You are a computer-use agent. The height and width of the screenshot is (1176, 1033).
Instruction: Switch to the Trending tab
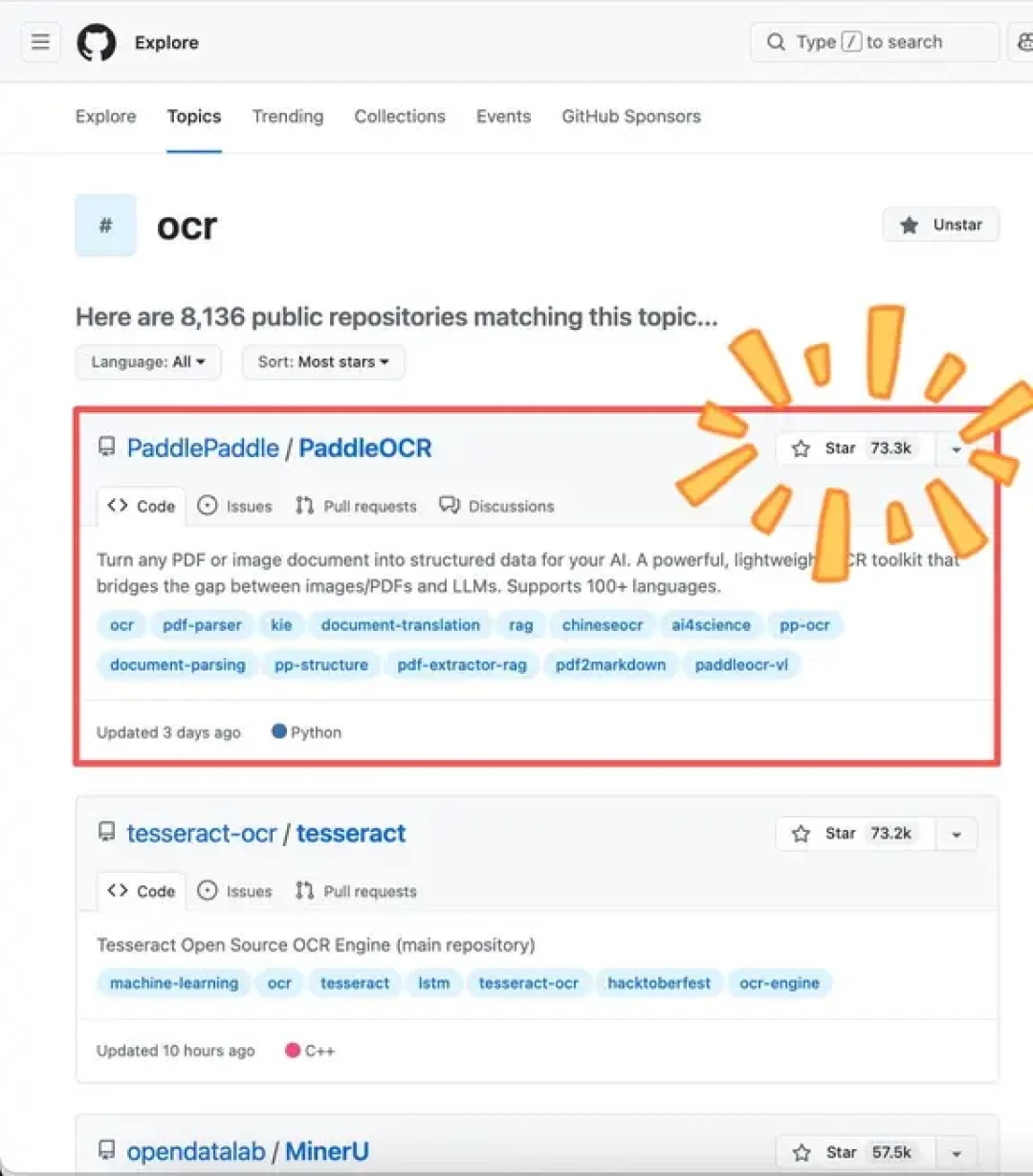coord(288,117)
